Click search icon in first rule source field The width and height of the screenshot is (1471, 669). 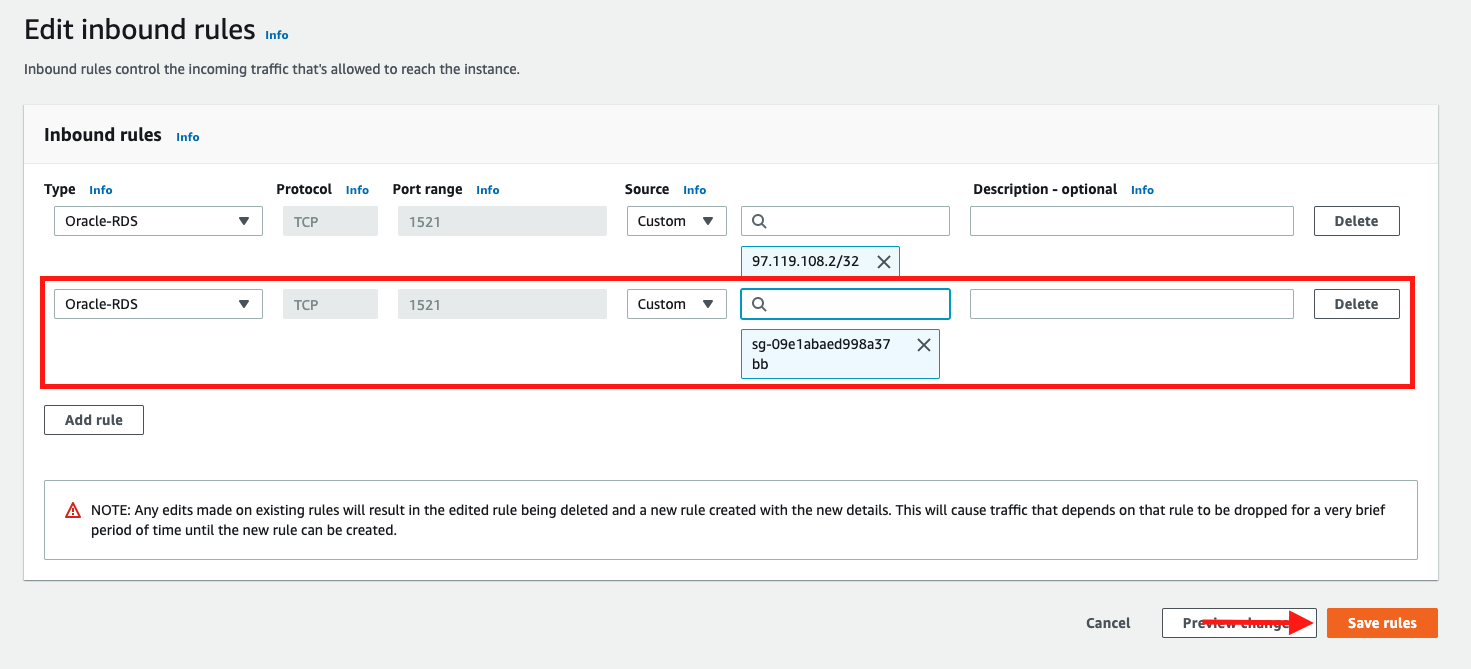tap(760, 221)
